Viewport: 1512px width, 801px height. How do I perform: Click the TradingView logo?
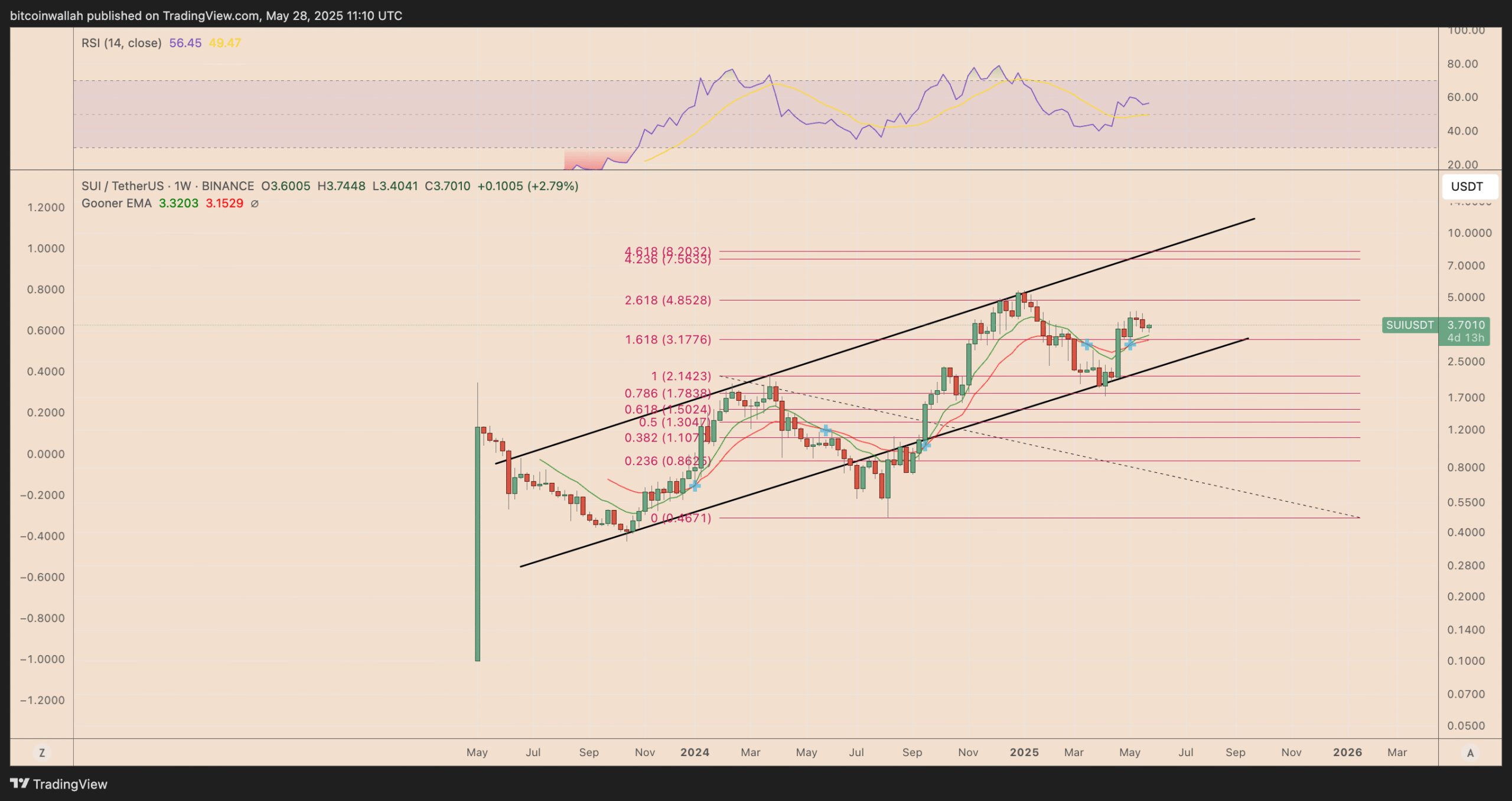59,784
